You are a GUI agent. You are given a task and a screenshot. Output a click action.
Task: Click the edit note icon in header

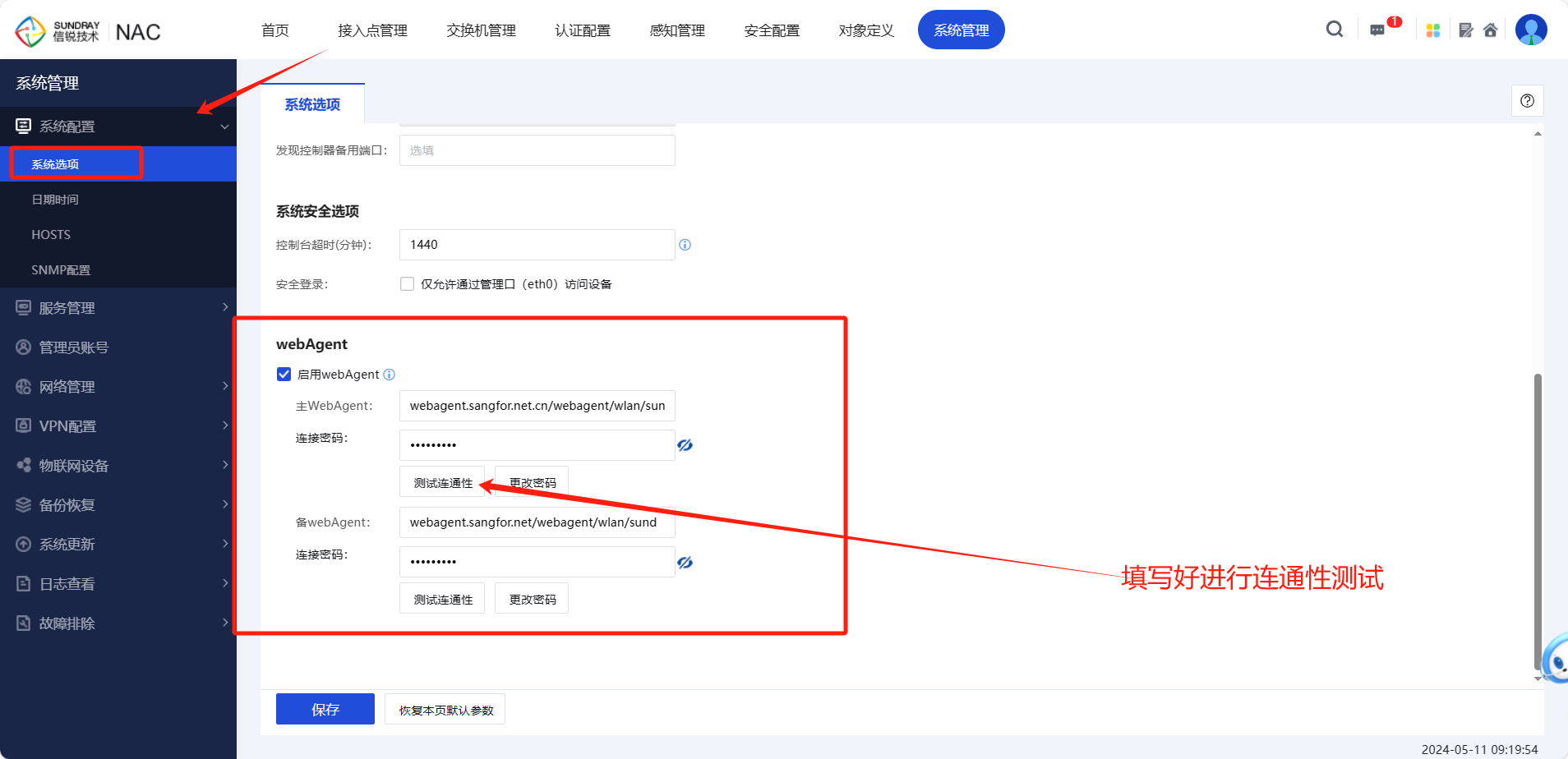[x=1466, y=30]
